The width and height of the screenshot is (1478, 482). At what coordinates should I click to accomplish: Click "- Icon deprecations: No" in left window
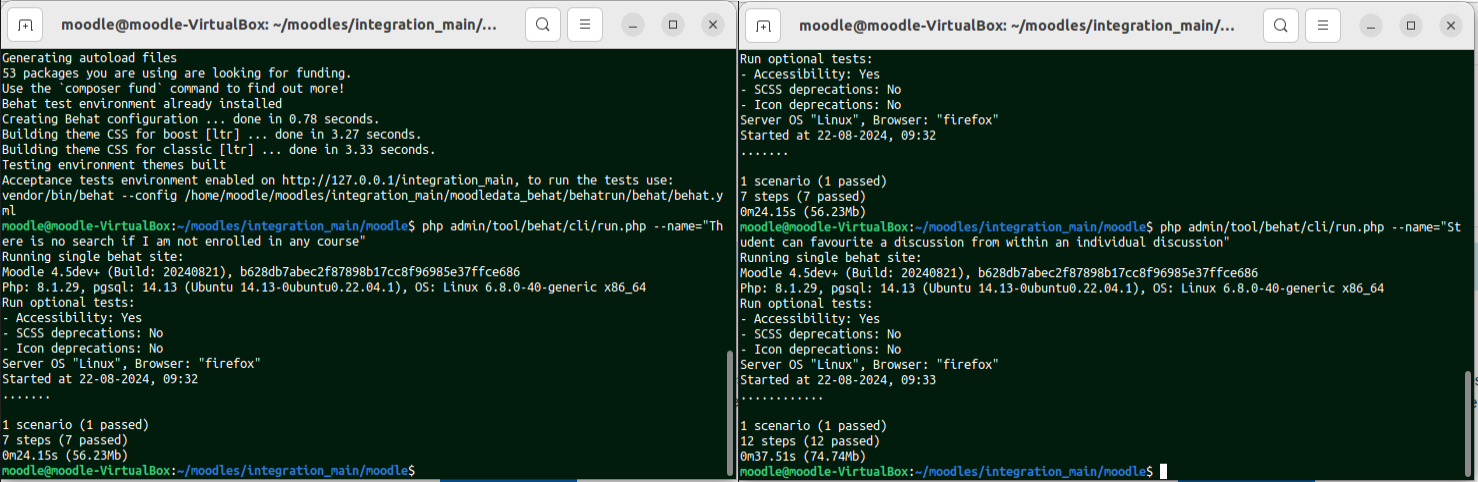click(x=82, y=348)
